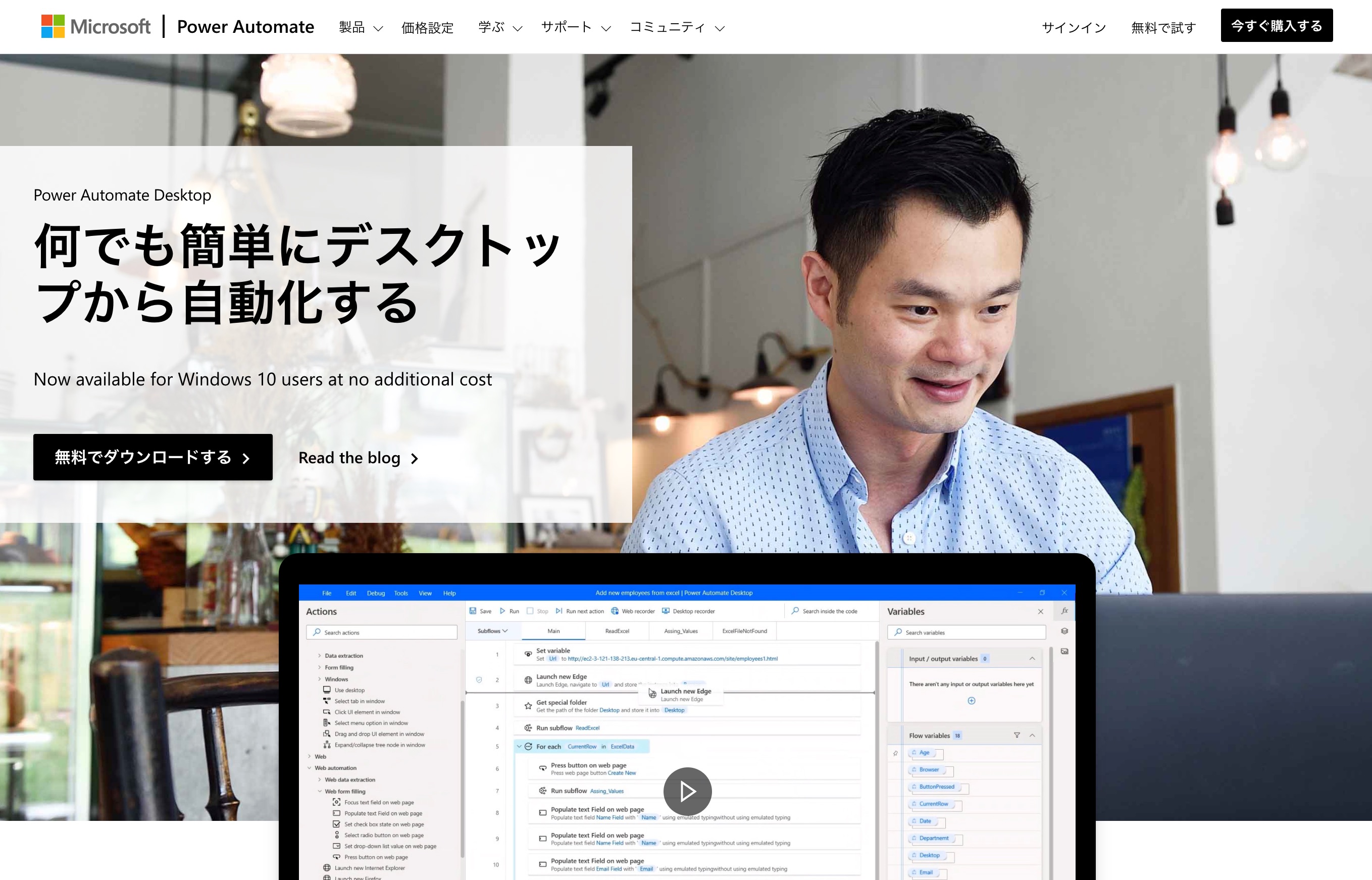Click the Search variables input field

(967, 632)
